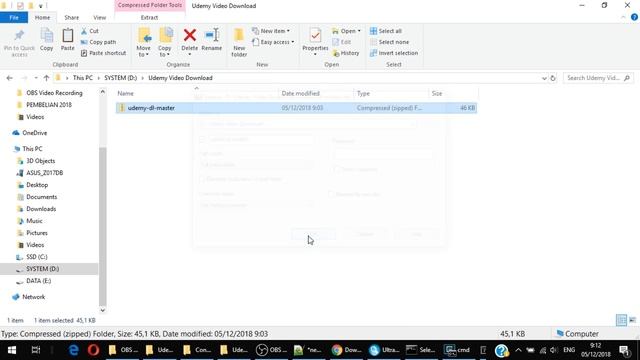Rename the selected file
This screenshot has height=360, width=640.
coord(211,40)
